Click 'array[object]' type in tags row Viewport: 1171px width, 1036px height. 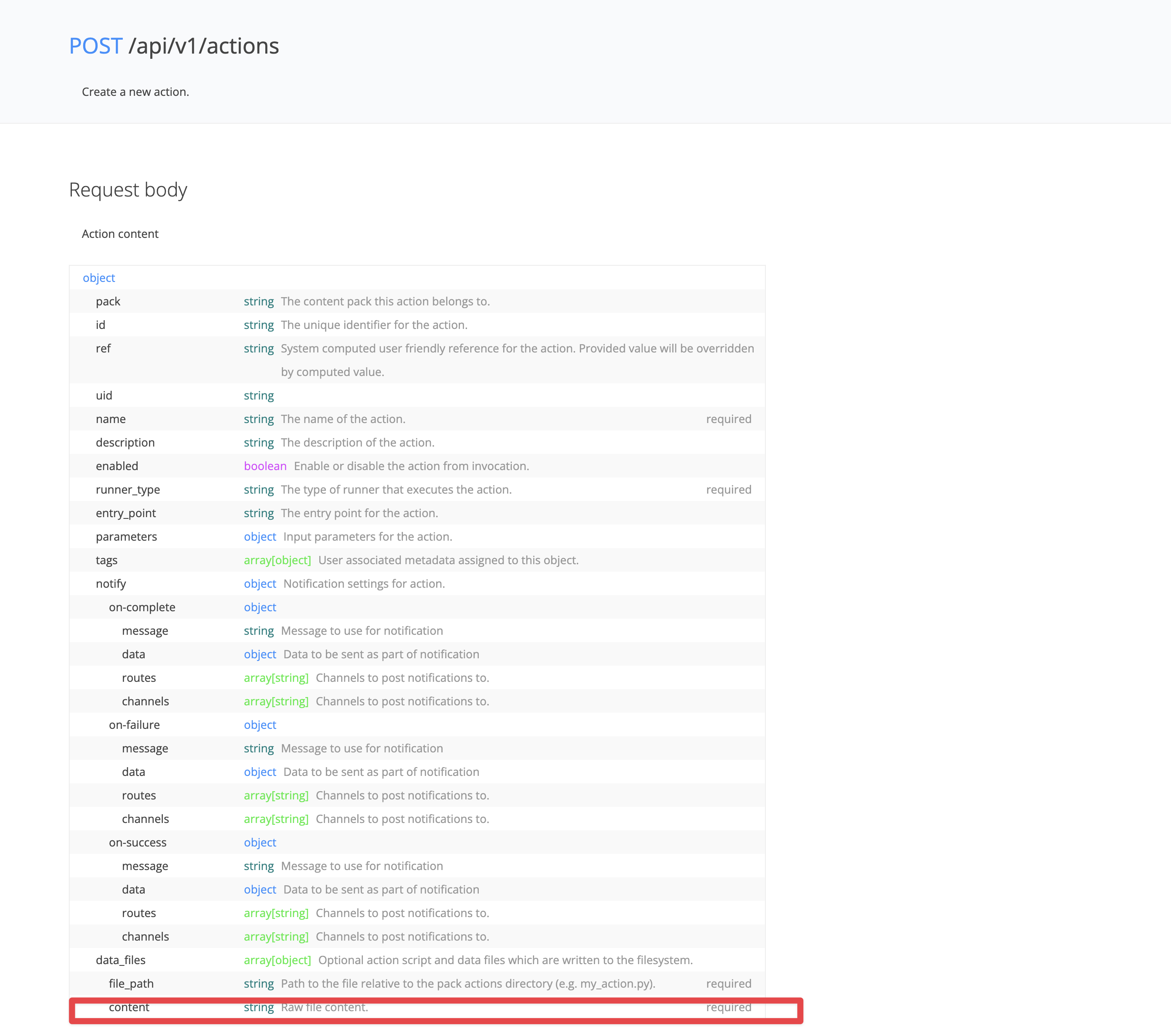(x=277, y=560)
